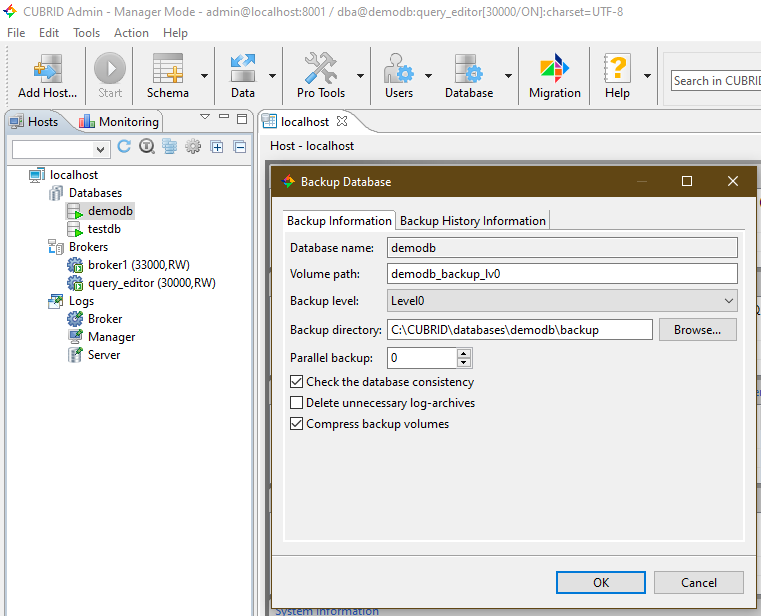The height and width of the screenshot is (616, 761).
Task: Click the refresh icon in Hosts panel
Action: [x=125, y=147]
